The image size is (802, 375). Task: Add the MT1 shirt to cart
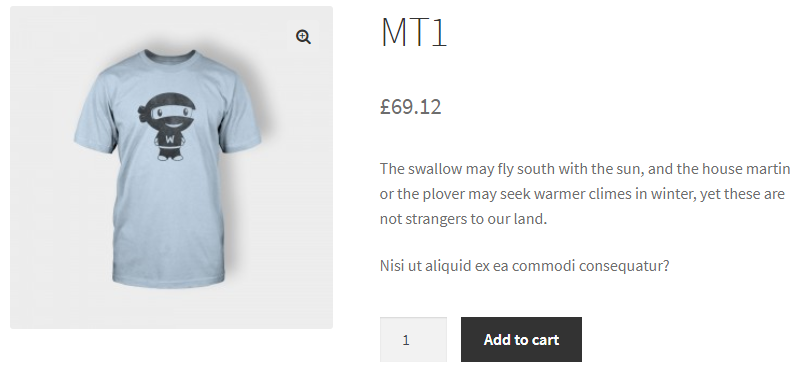pyautogui.click(x=521, y=340)
